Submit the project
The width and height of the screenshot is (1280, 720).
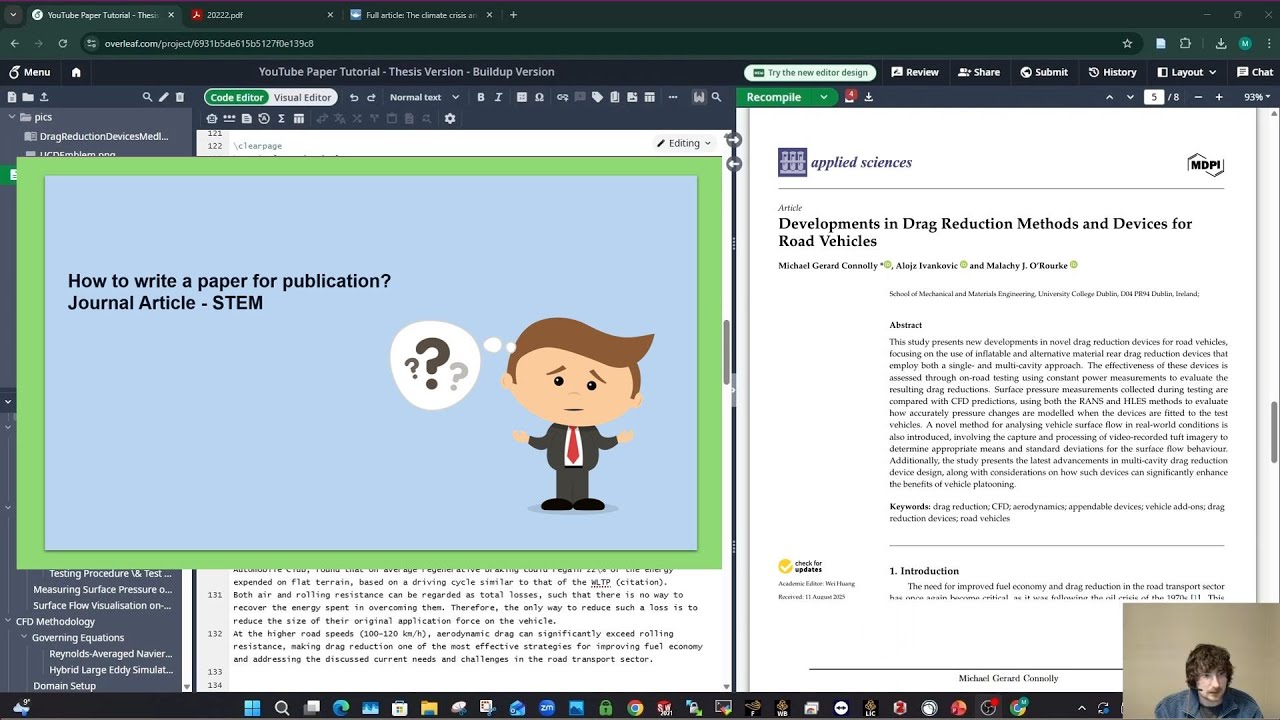coord(1044,72)
